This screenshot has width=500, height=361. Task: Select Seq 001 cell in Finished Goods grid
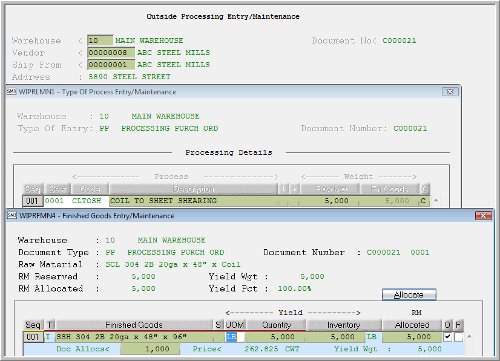33,337
